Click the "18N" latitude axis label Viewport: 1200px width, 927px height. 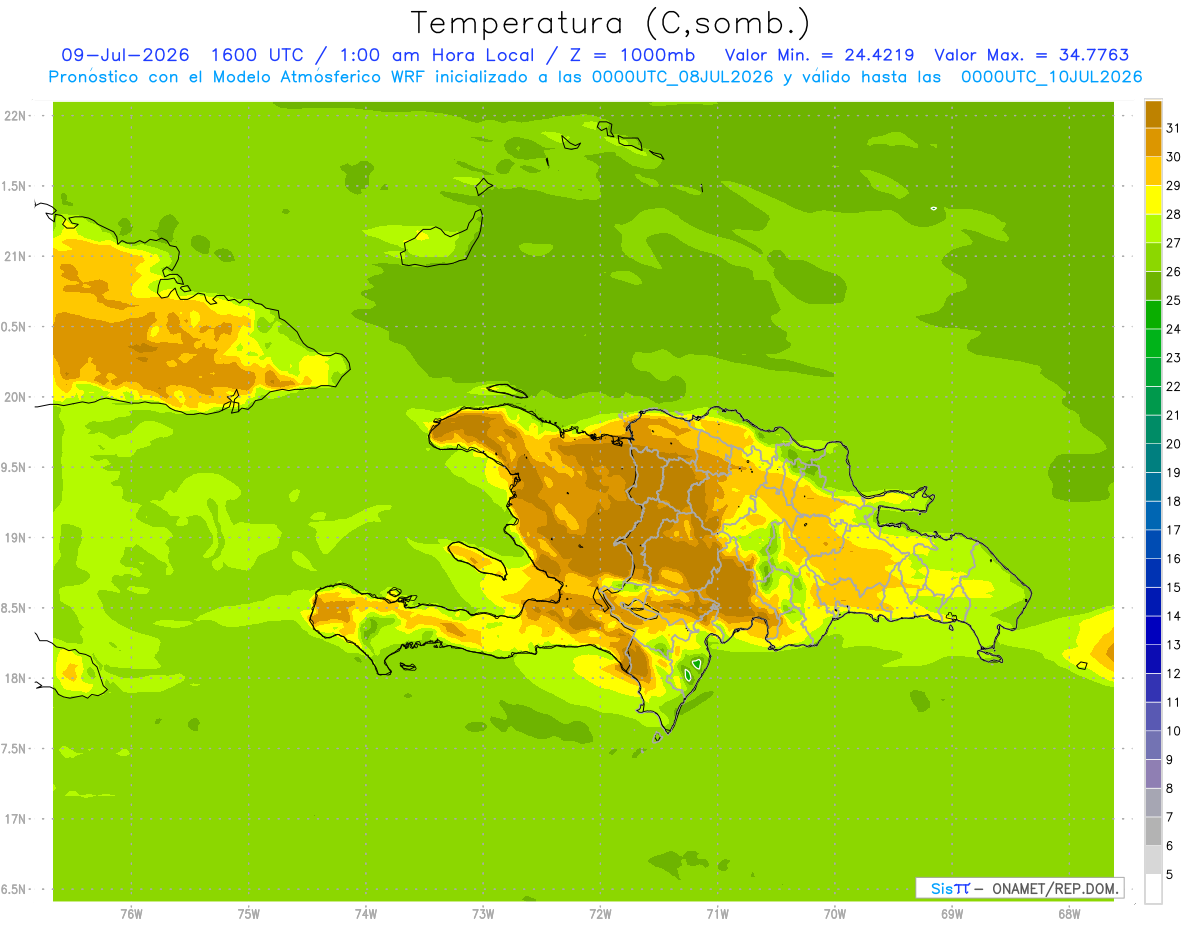(x=15, y=678)
